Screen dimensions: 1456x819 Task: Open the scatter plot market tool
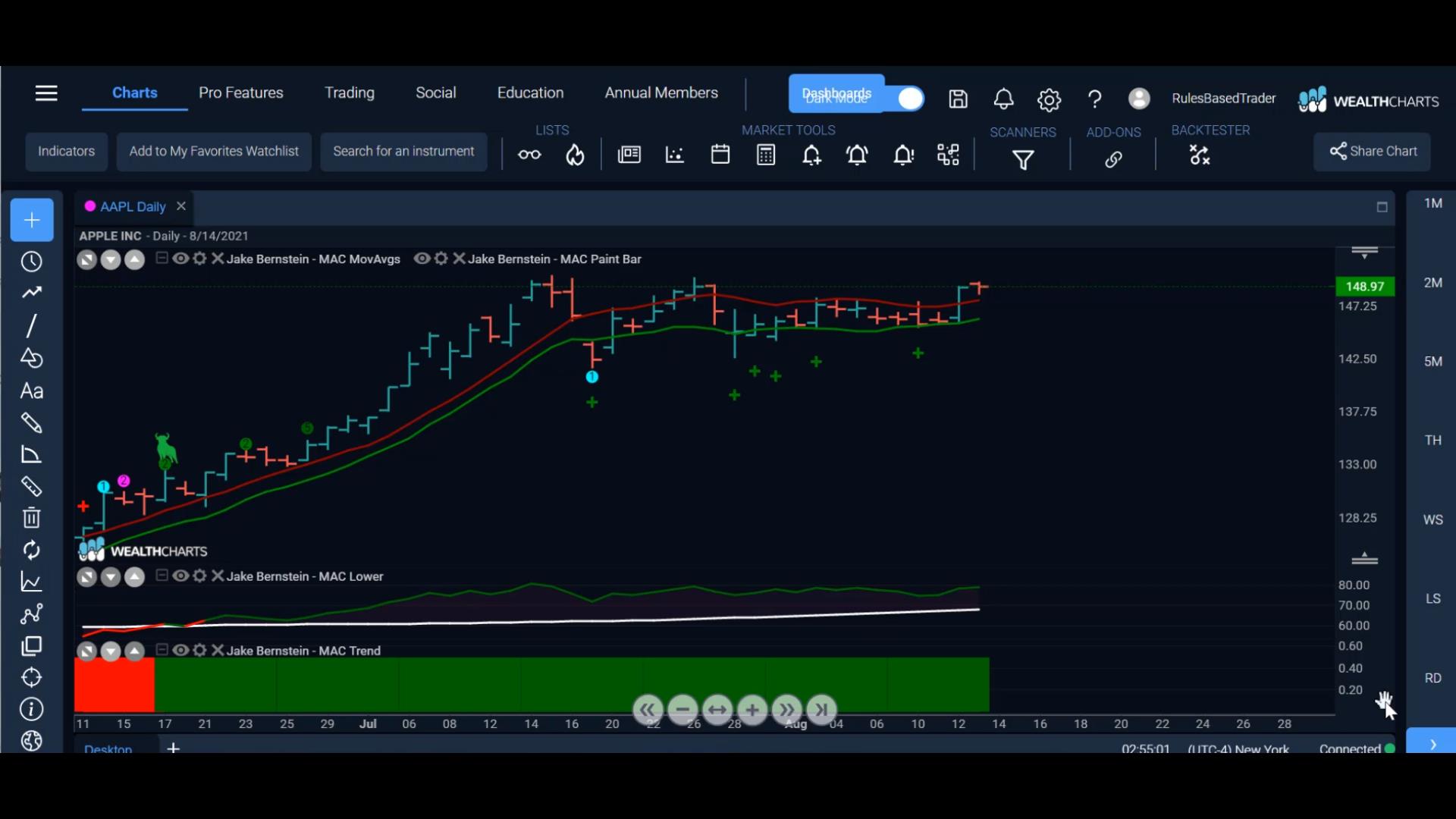pos(674,155)
